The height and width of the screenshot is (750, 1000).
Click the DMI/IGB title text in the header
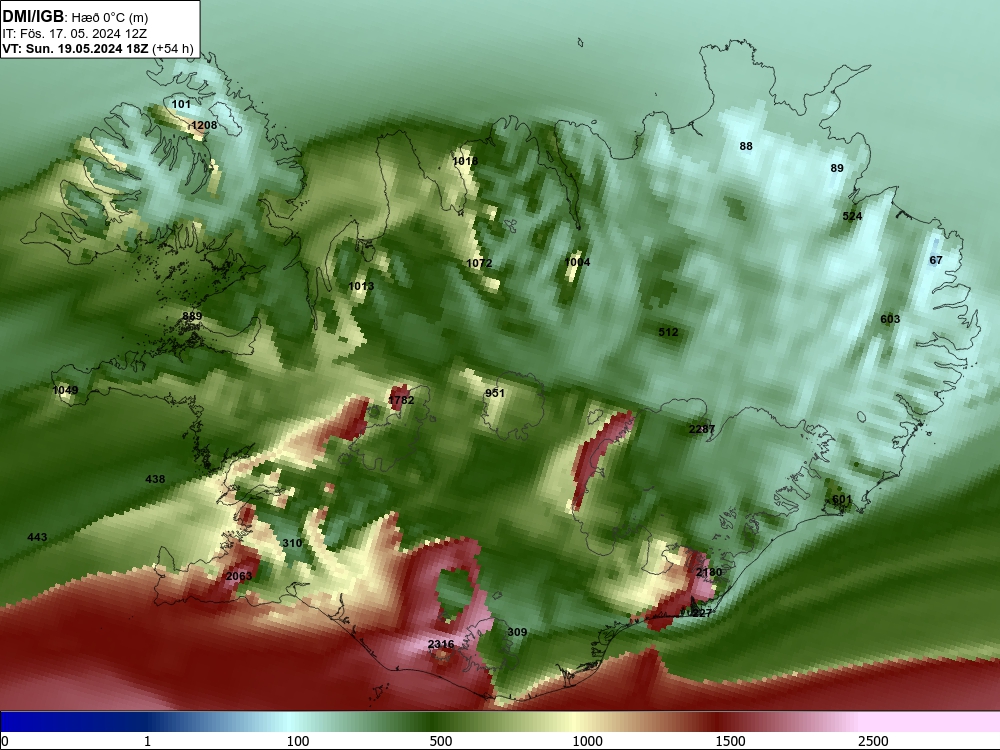click(33, 16)
